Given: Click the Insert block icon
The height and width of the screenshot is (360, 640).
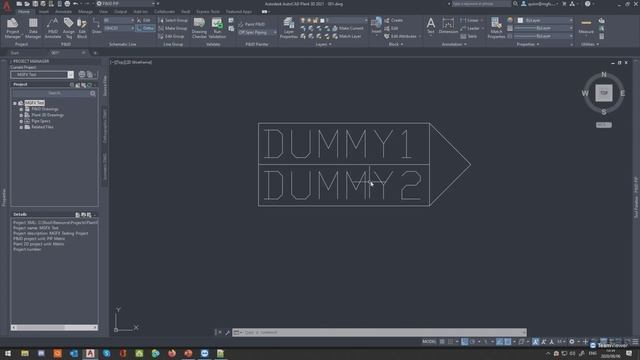Looking at the screenshot, I should (x=376, y=25).
